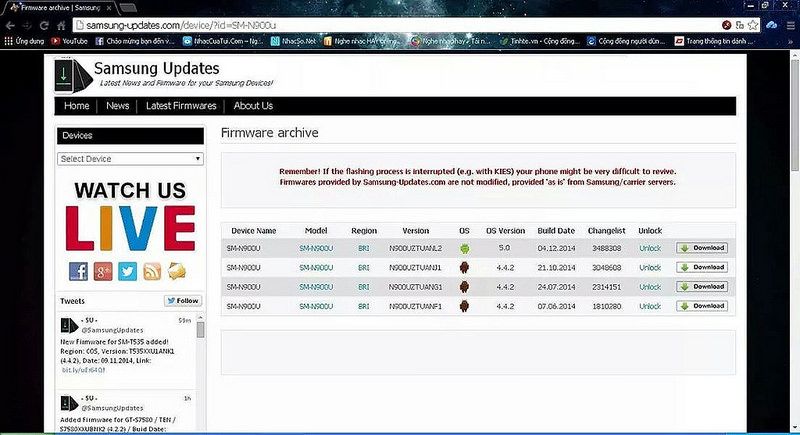Go to the News menu item
The width and height of the screenshot is (800, 435).
(x=118, y=106)
